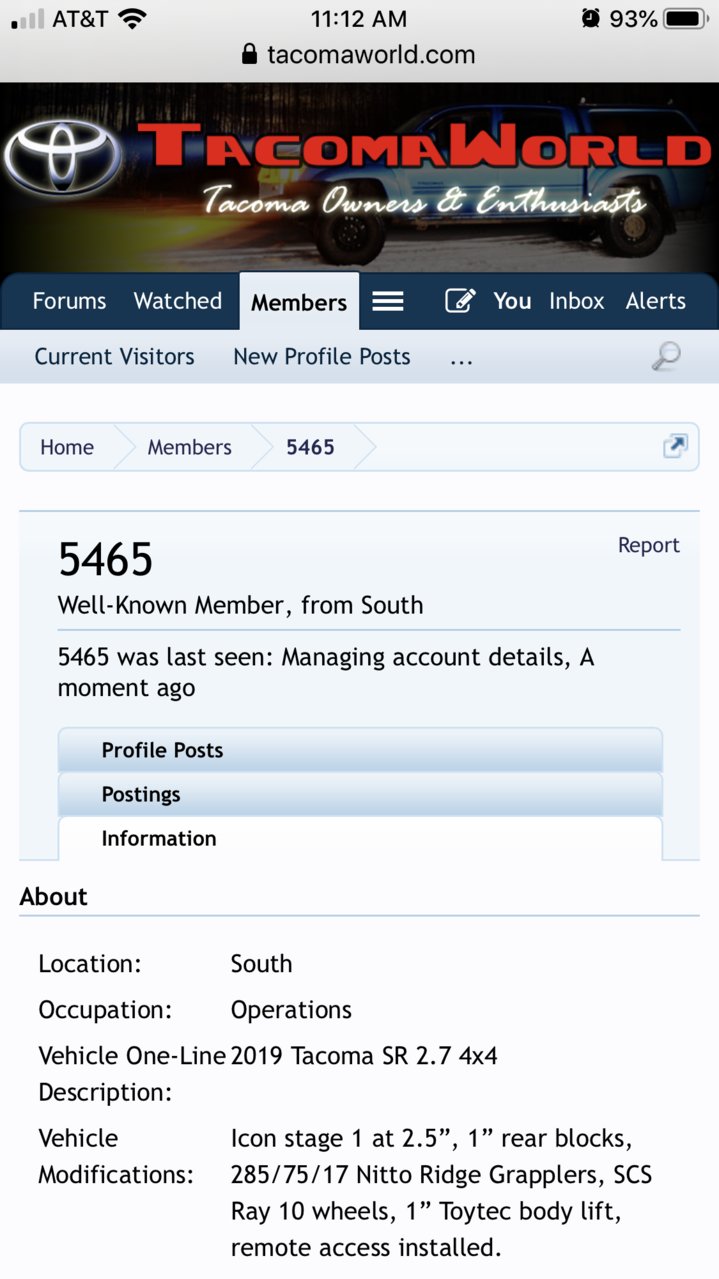Screen dimensions: 719x1279
Task: Open the search magnifier icon
Action: [666, 356]
